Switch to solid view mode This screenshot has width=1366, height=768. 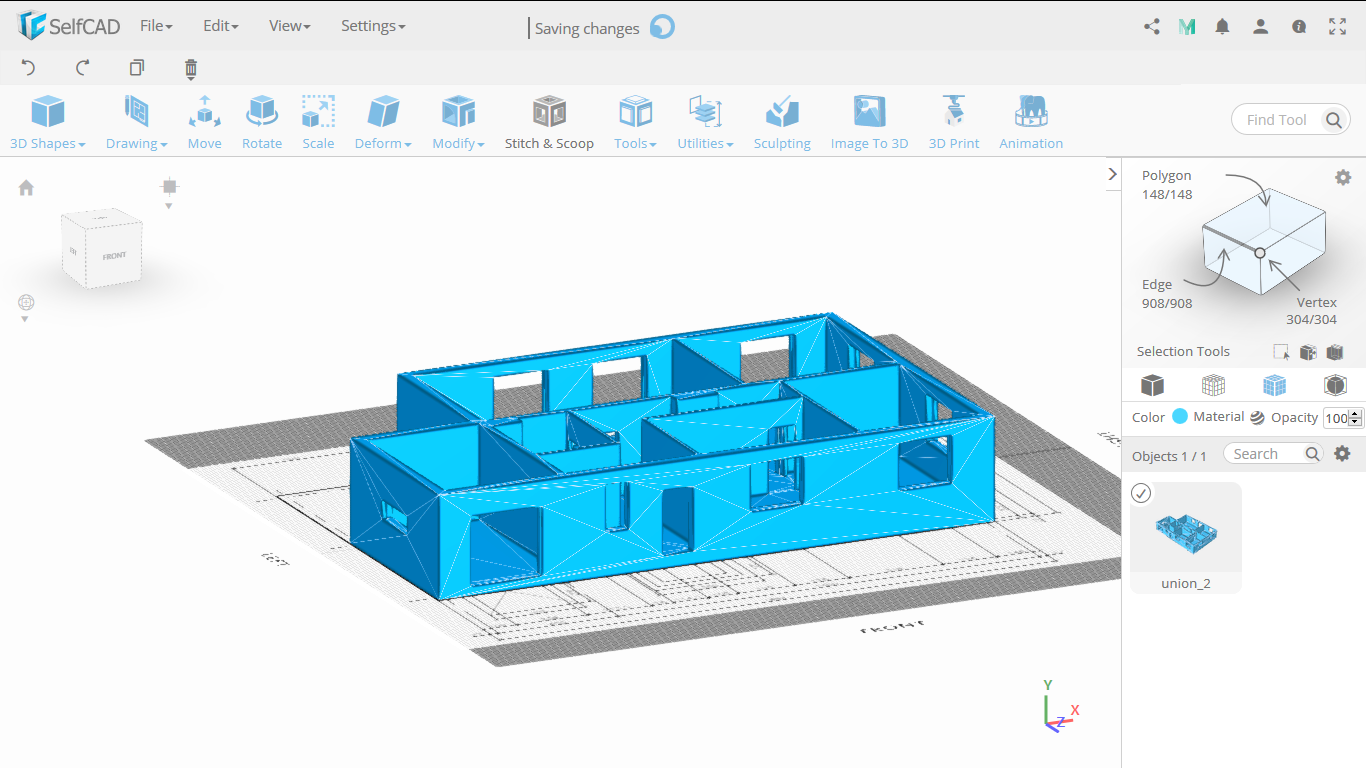[1153, 385]
